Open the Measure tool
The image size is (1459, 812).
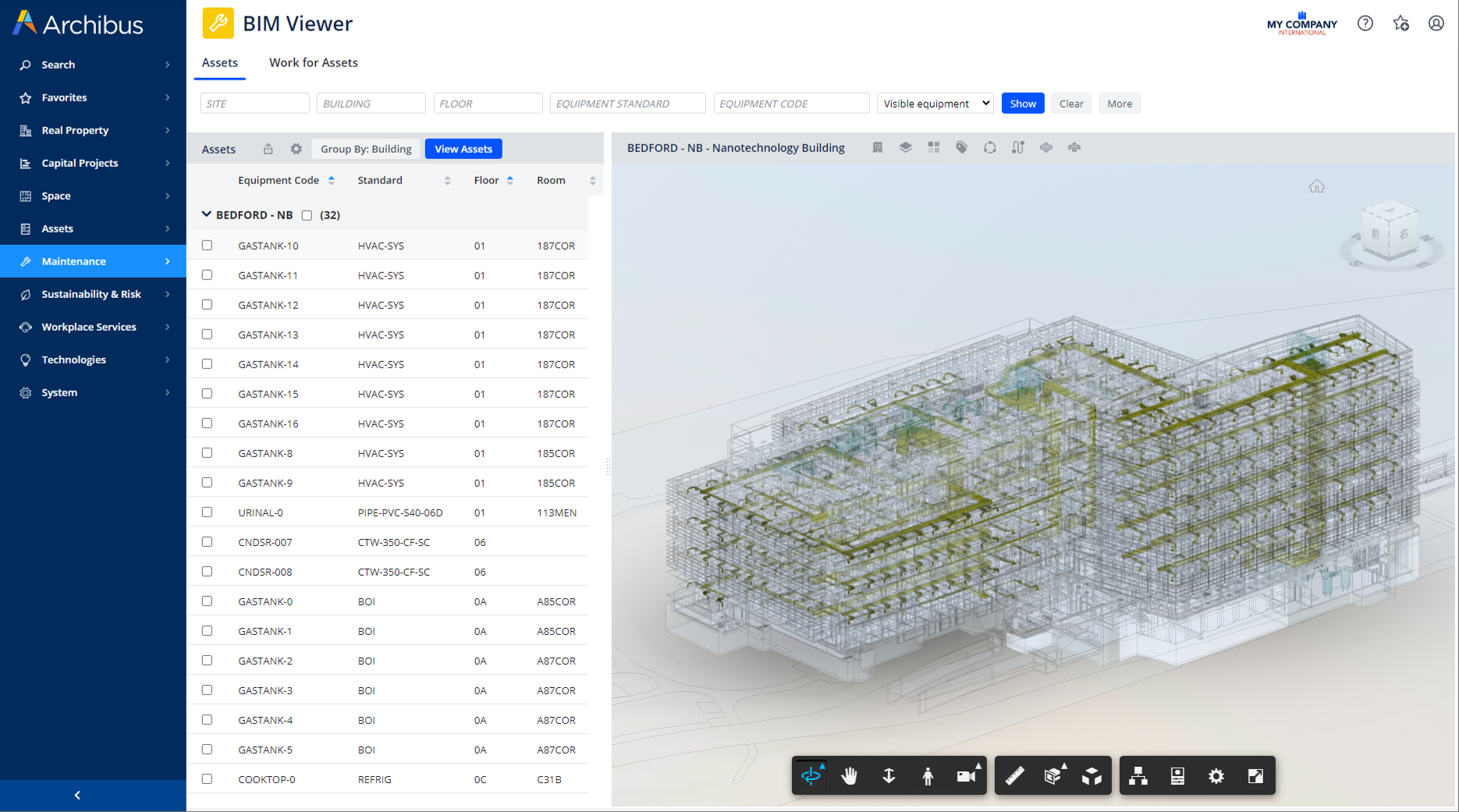click(x=1013, y=775)
